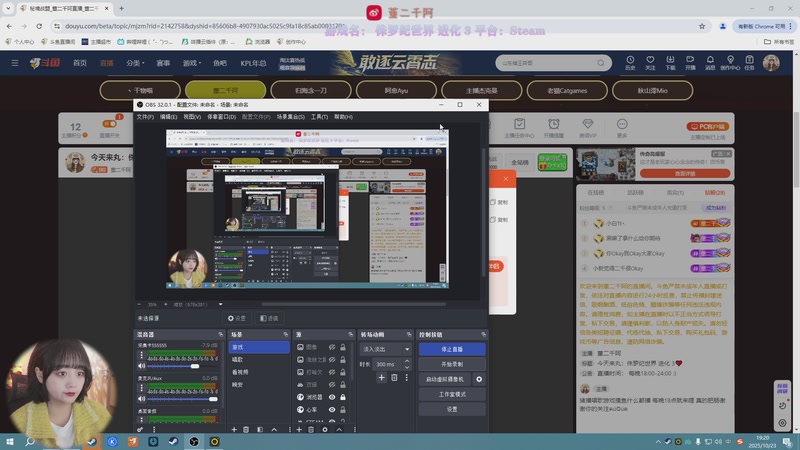800x450 pixels.
Task: Open 老猫Catgames streamer pill on Douyu
Action: point(567,90)
